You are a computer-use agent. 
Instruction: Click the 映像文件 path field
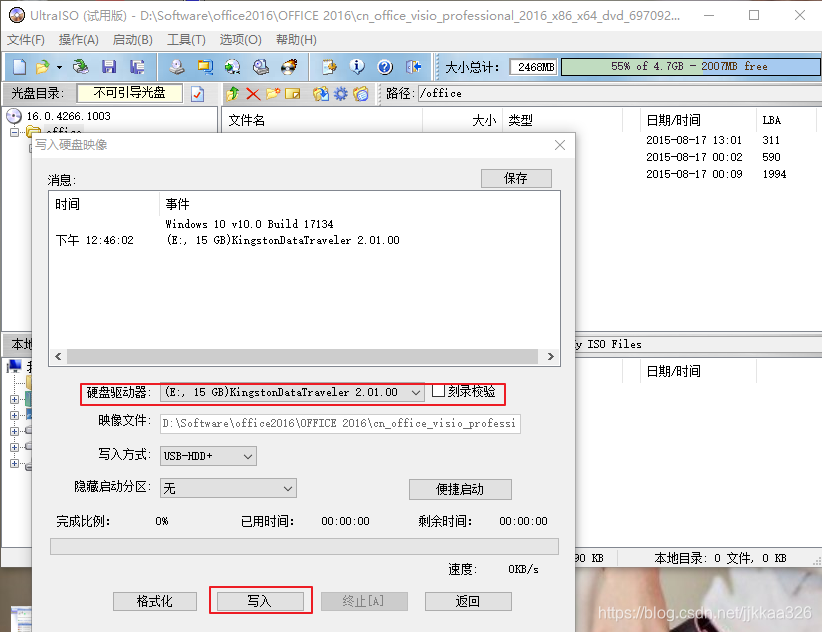click(x=340, y=423)
